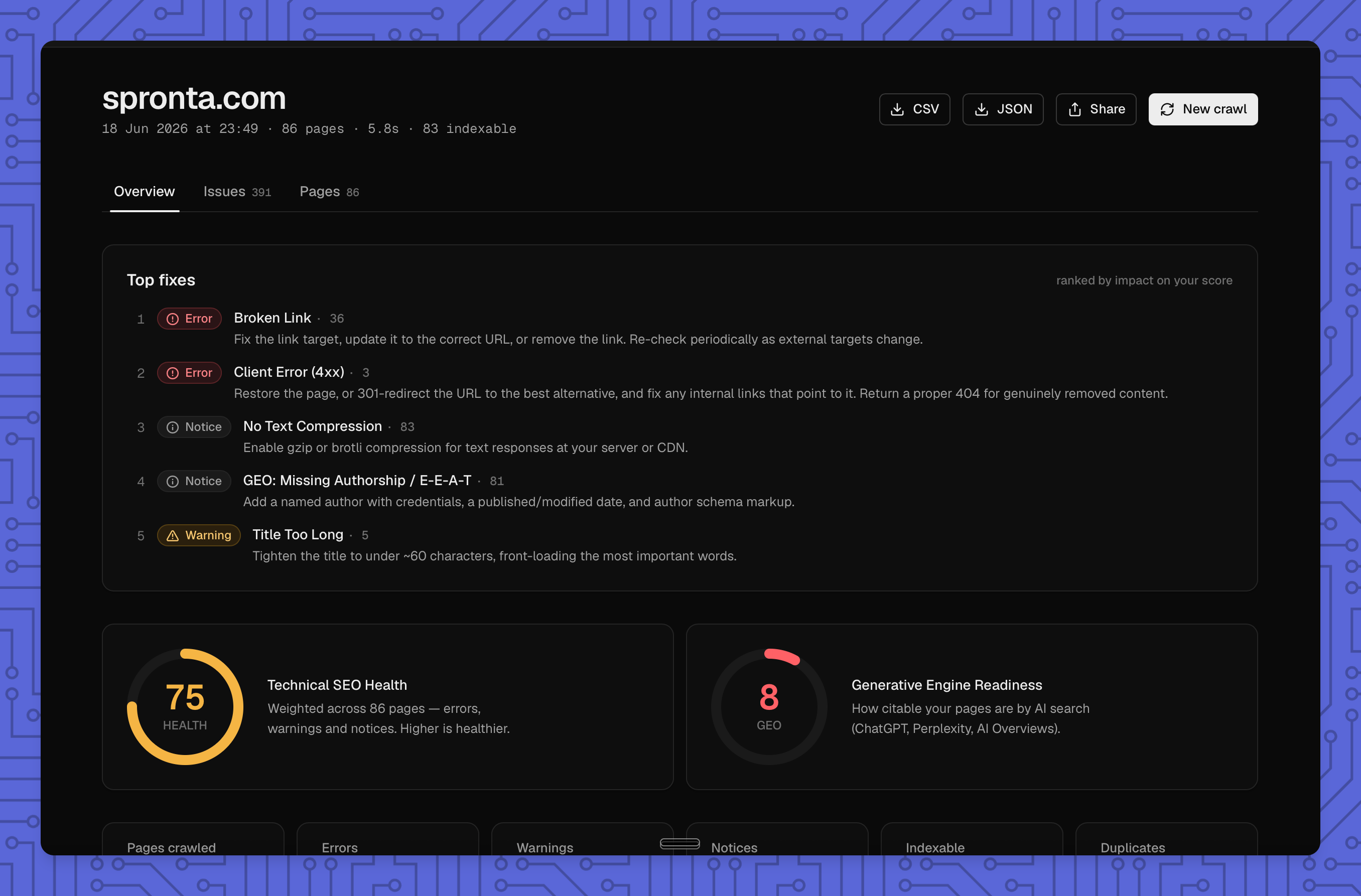Screen dimensions: 1361x896
Task: Click the Share upload icon
Action: (1074, 109)
